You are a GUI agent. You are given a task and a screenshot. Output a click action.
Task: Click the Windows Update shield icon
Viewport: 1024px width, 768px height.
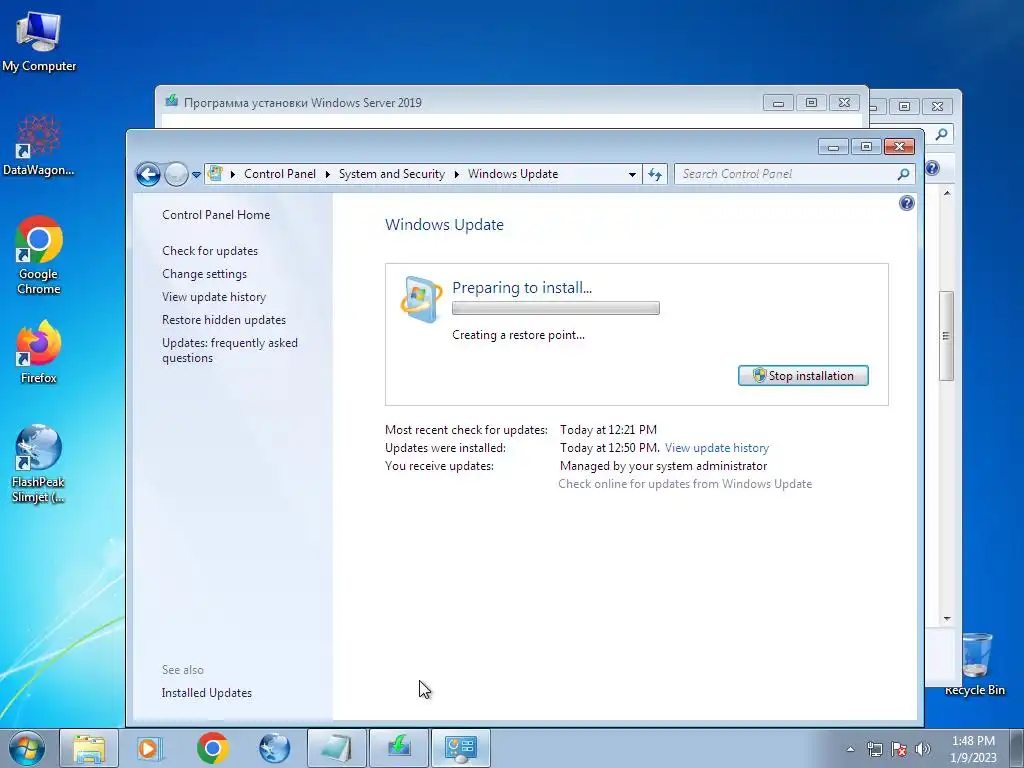point(421,299)
